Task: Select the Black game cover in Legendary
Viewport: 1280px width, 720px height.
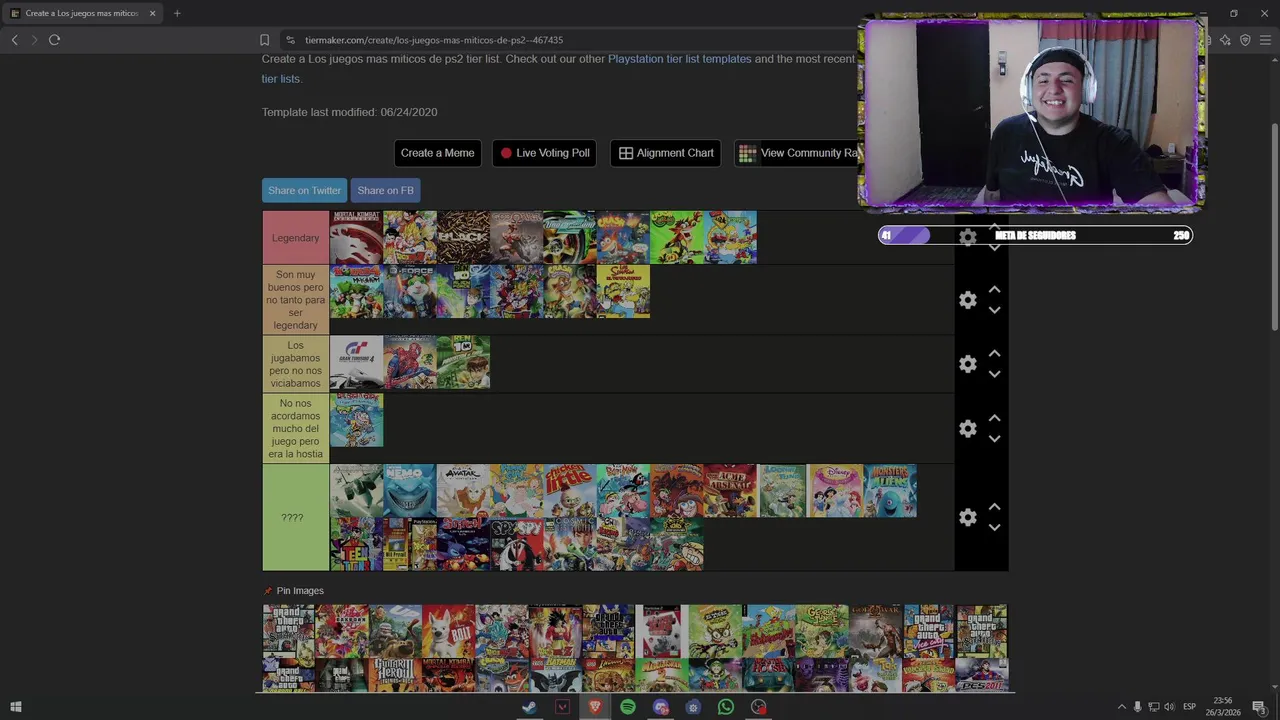Action: coord(463,237)
